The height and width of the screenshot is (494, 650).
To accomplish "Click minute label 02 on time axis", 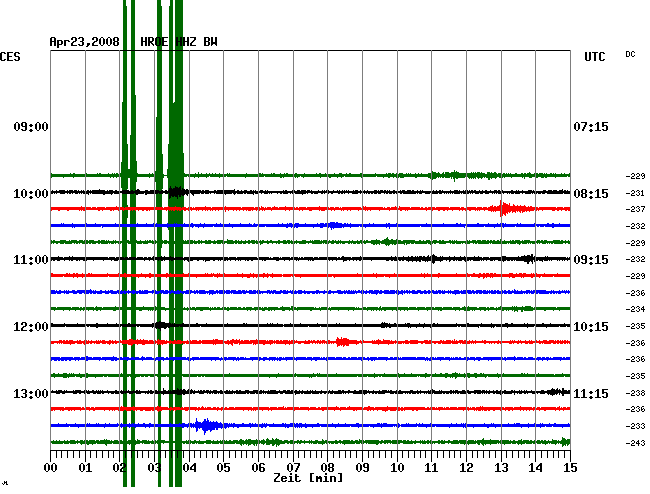I will tap(120, 468).
